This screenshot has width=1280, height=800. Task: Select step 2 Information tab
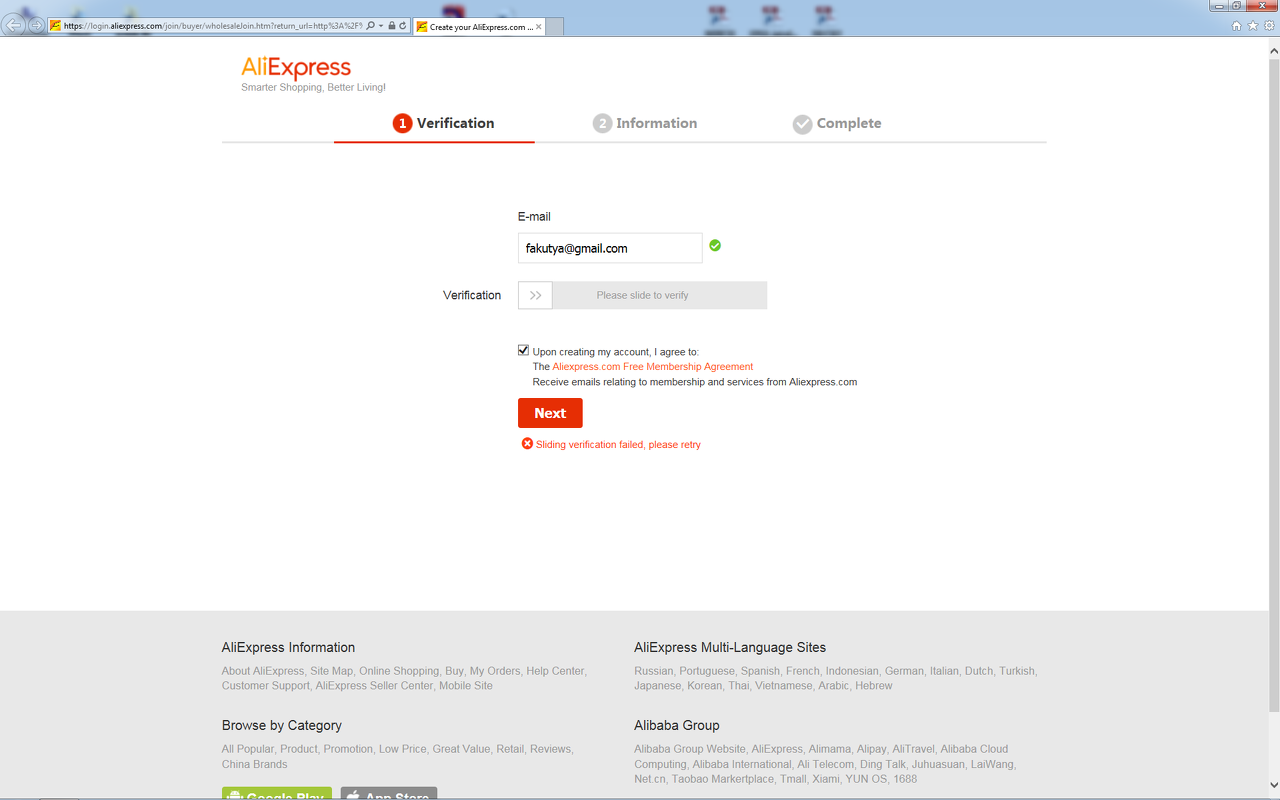(645, 123)
